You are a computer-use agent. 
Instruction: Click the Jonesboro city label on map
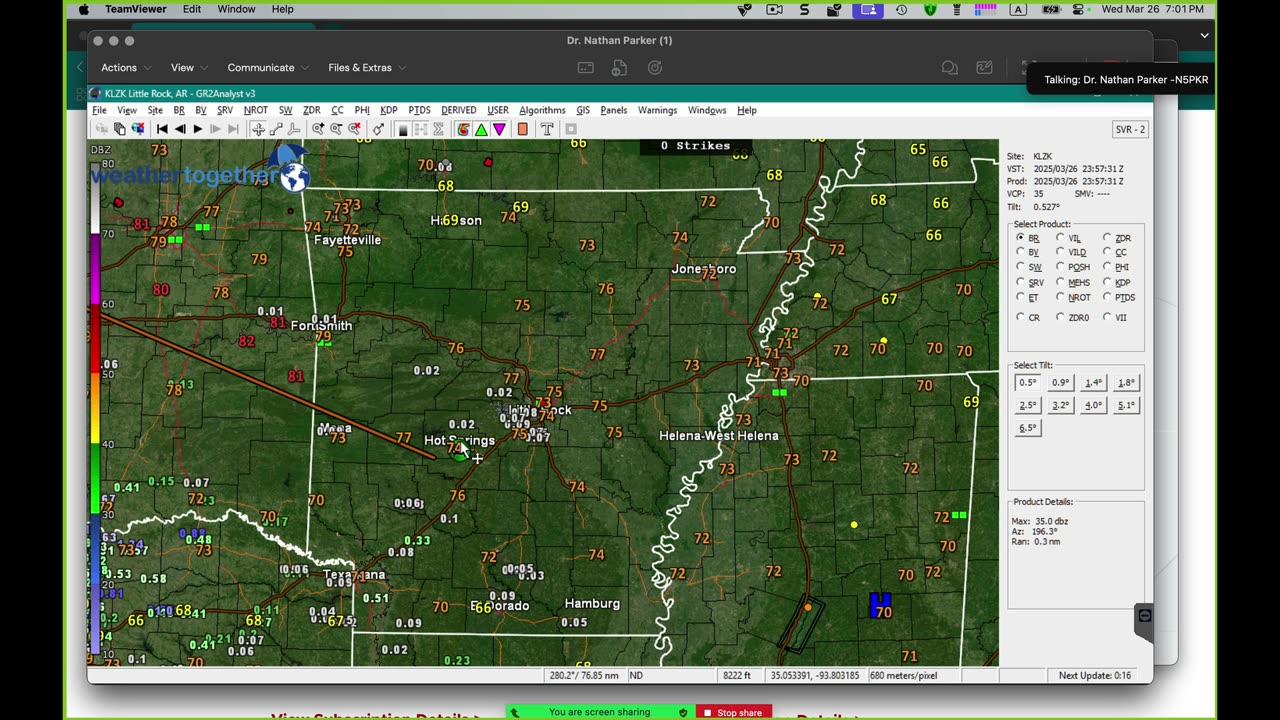coord(704,269)
